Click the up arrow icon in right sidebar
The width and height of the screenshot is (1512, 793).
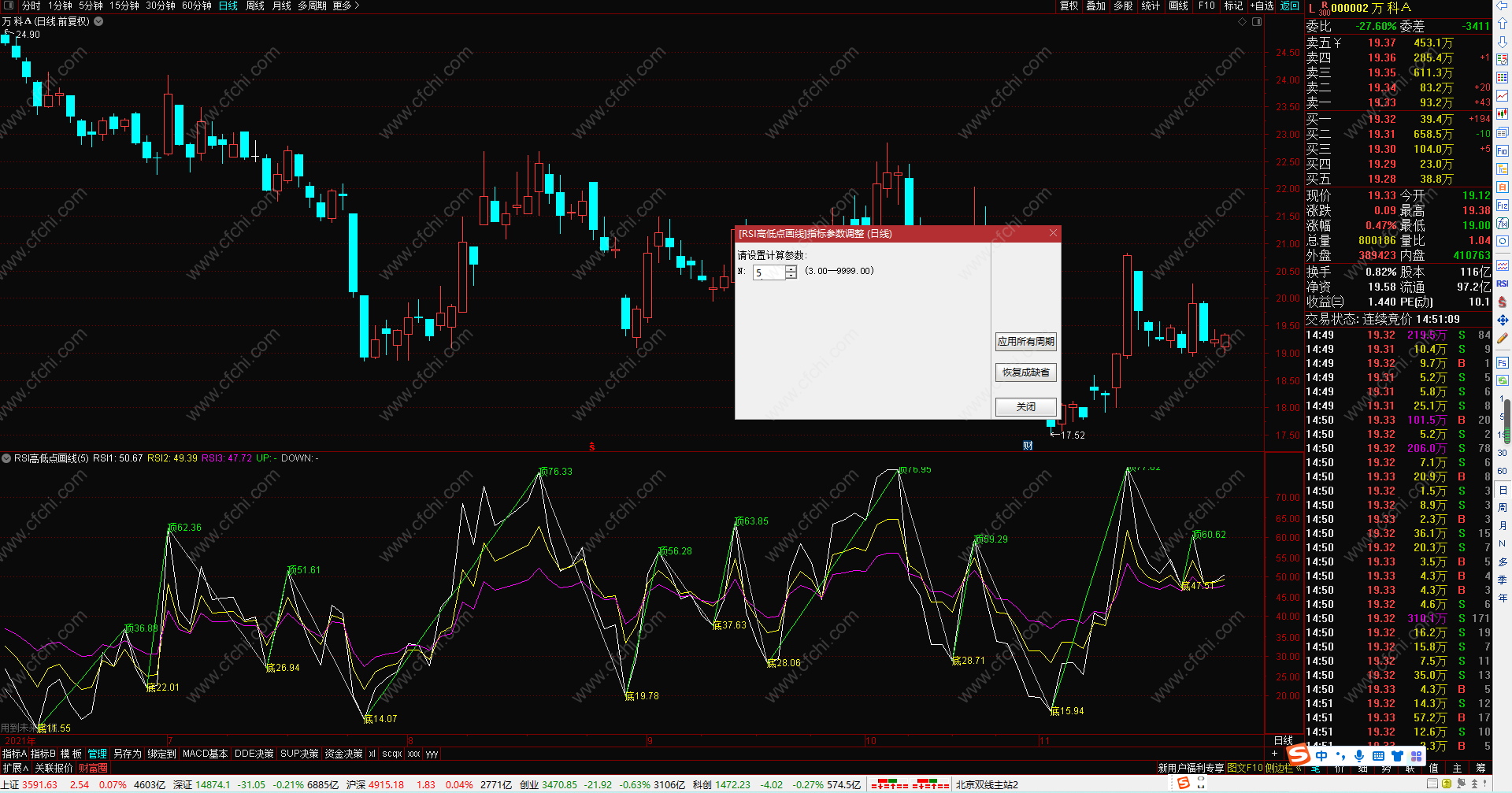click(x=1502, y=24)
